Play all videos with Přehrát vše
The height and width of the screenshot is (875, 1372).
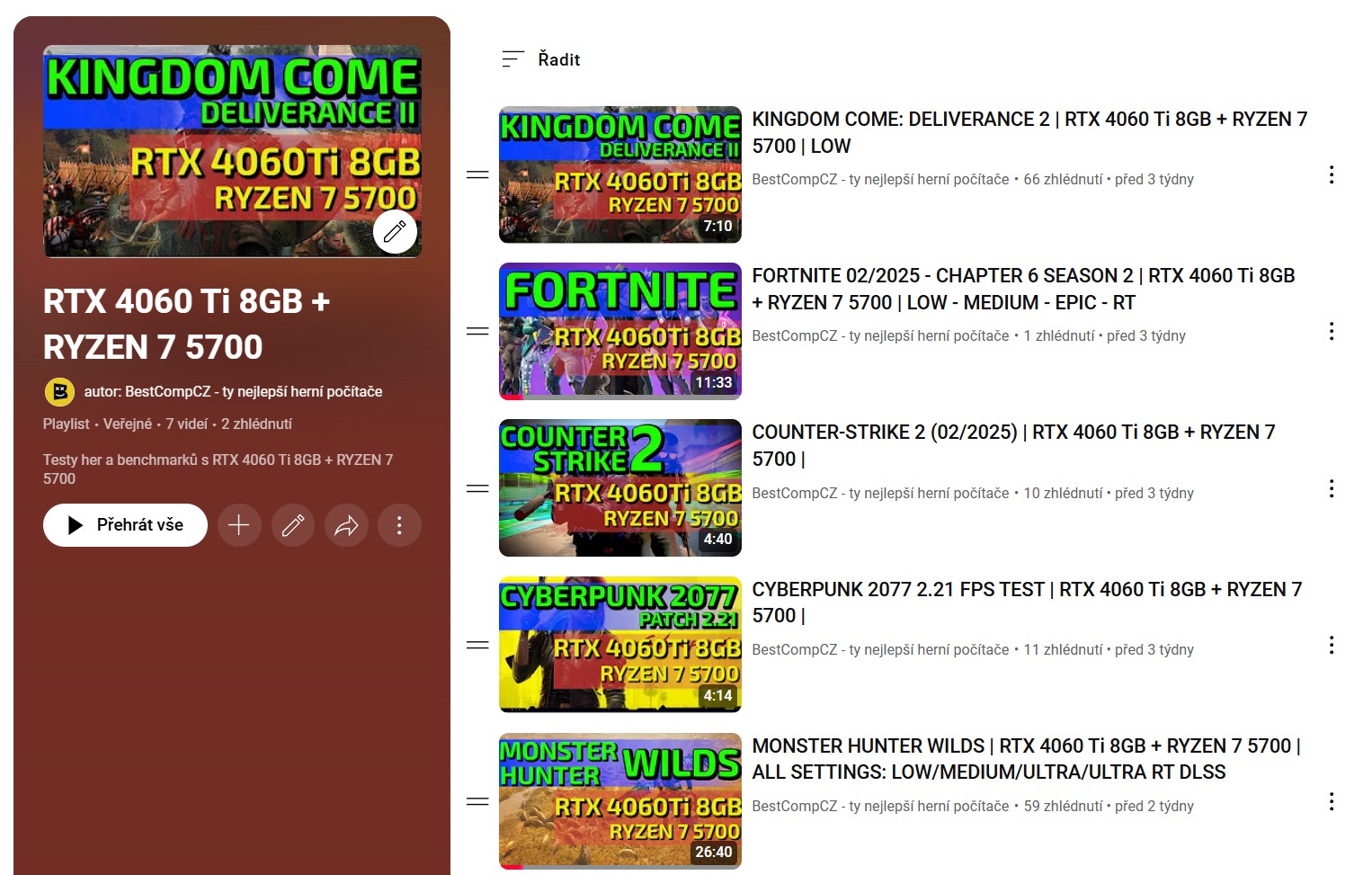125,525
